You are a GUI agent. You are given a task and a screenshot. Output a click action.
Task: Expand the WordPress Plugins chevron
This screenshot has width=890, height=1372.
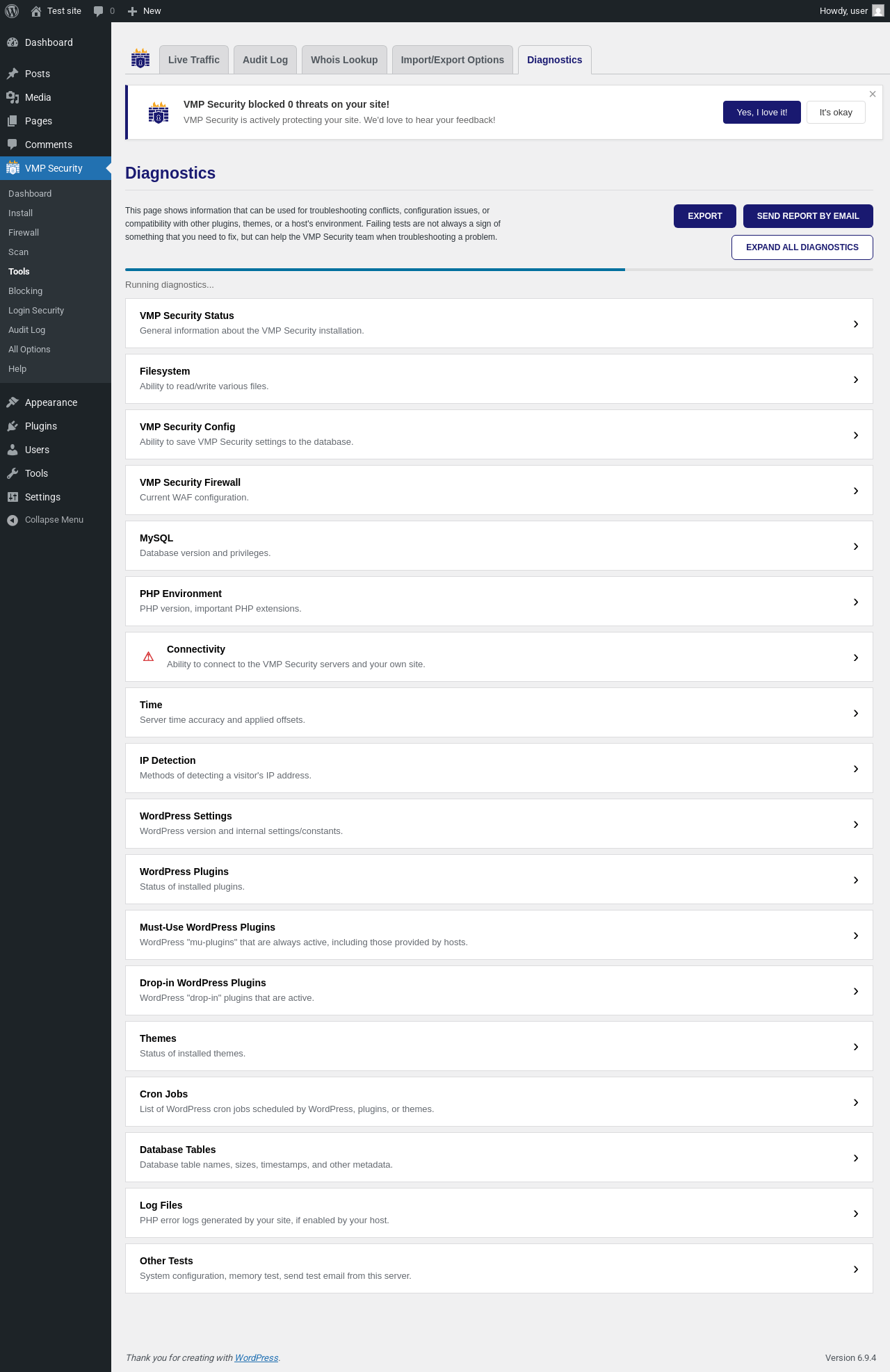[856, 880]
